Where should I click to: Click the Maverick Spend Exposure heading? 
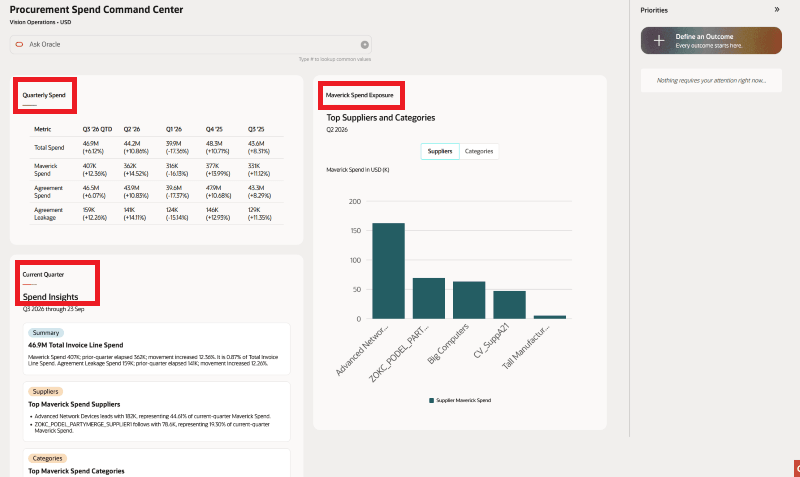tap(360, 95)
